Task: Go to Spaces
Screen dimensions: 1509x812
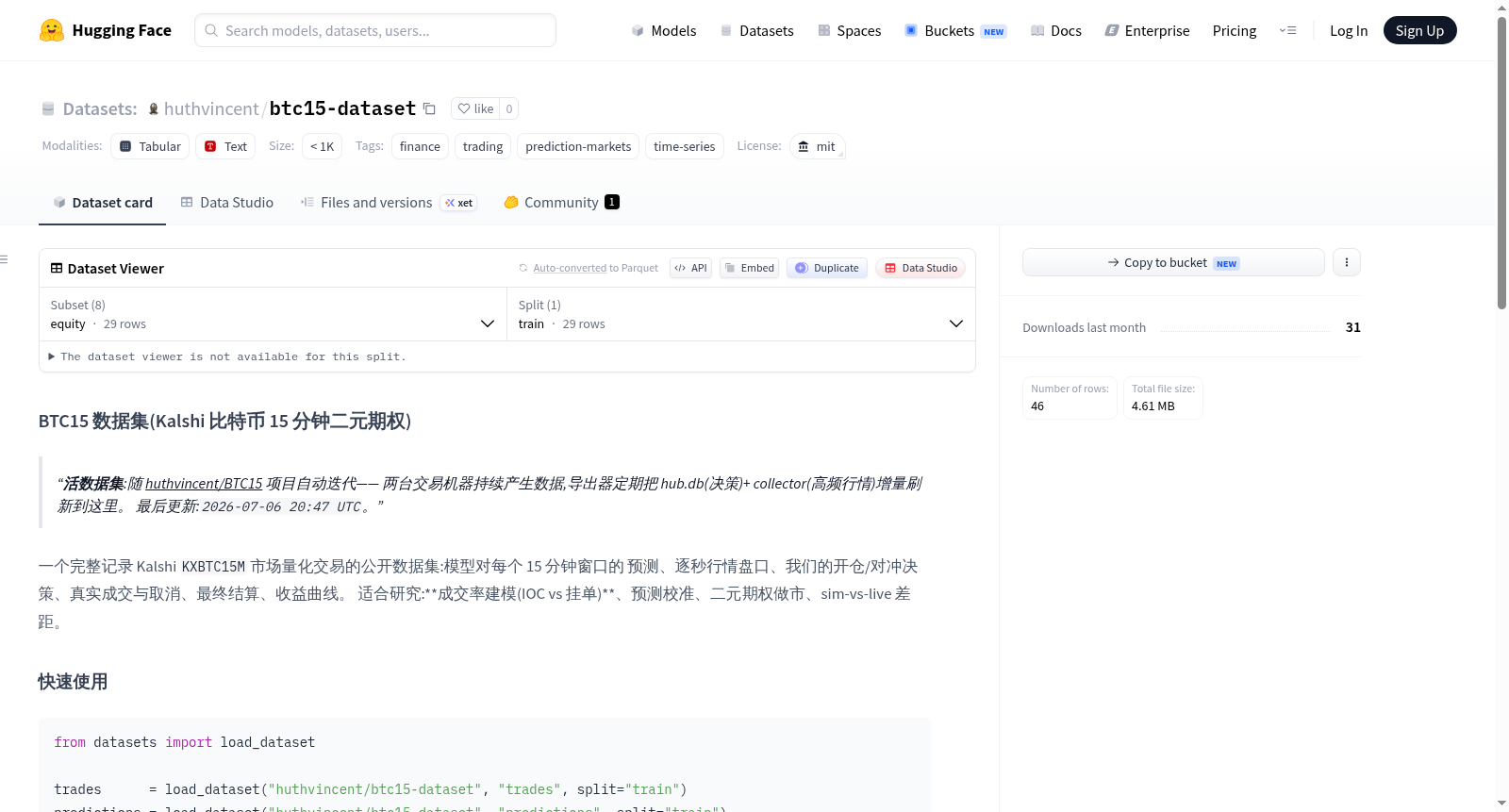Action: pos(849,30)
